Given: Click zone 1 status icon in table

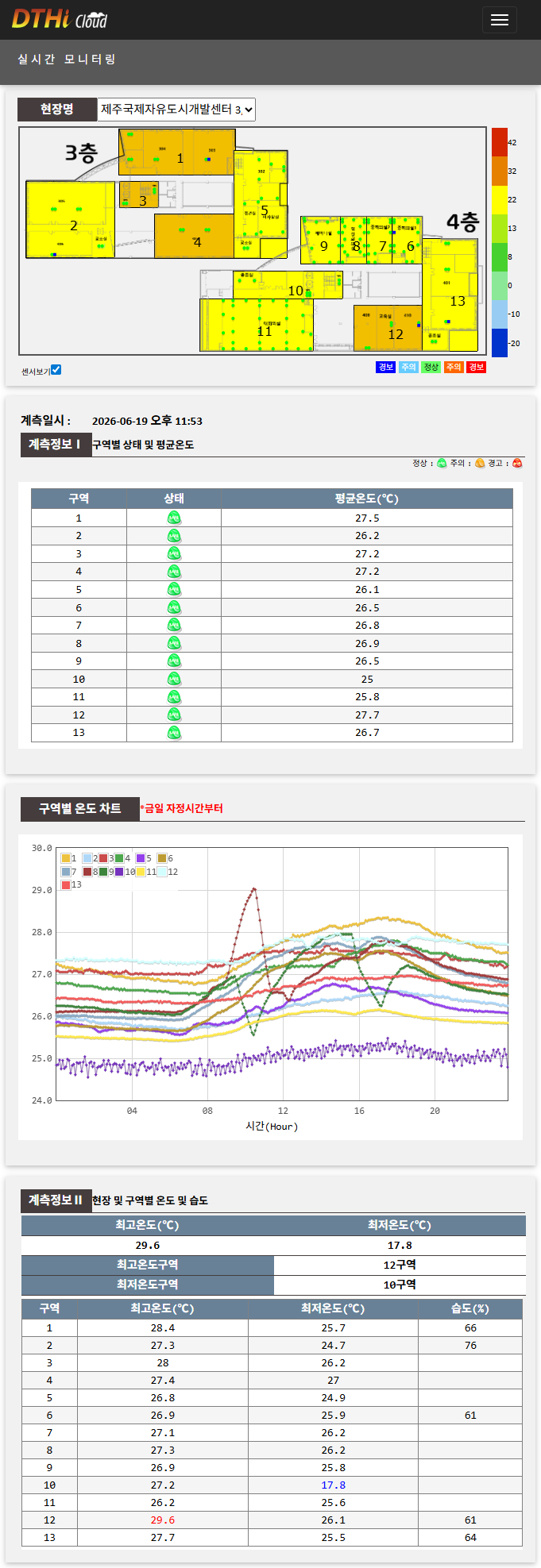Looking at the screenshot, I should tap(174, 518).
